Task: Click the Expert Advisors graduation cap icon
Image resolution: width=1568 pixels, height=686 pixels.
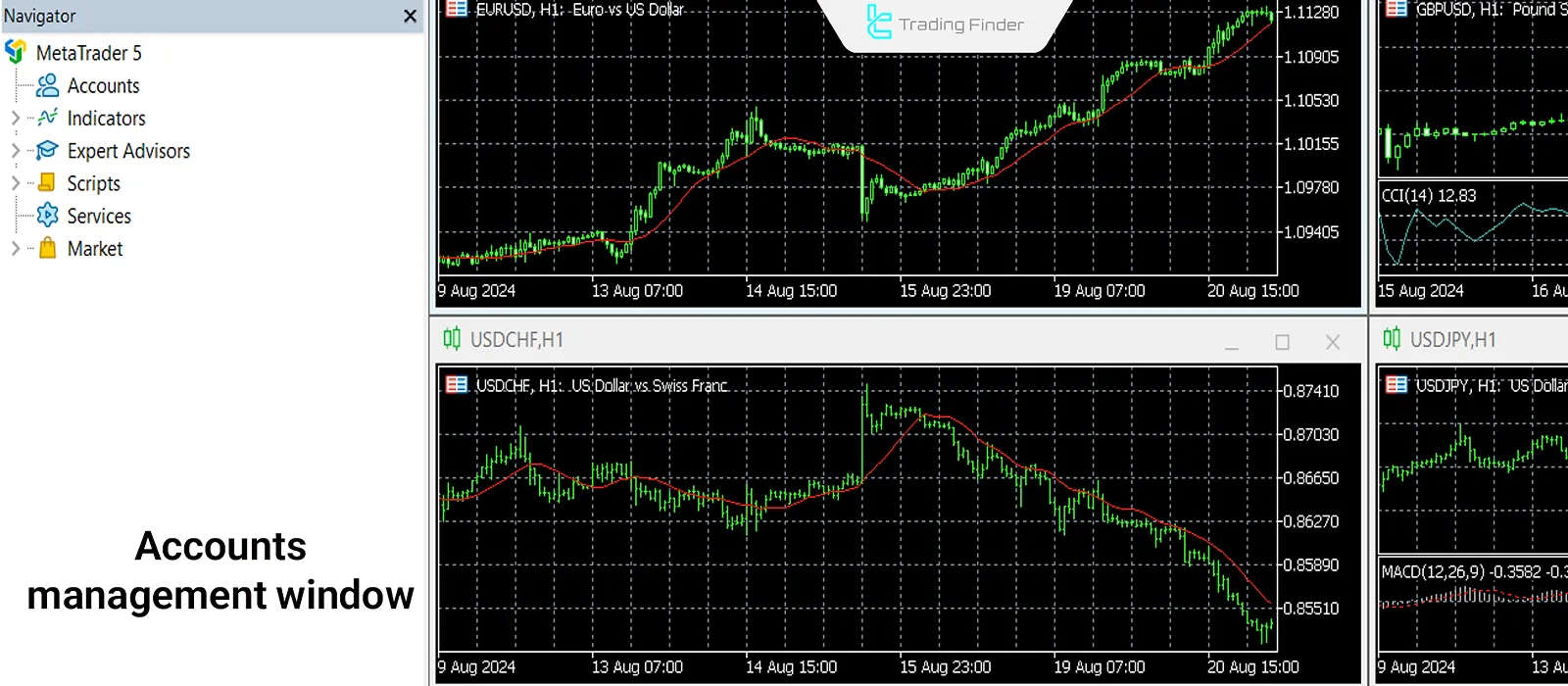Action: [47, 151]
